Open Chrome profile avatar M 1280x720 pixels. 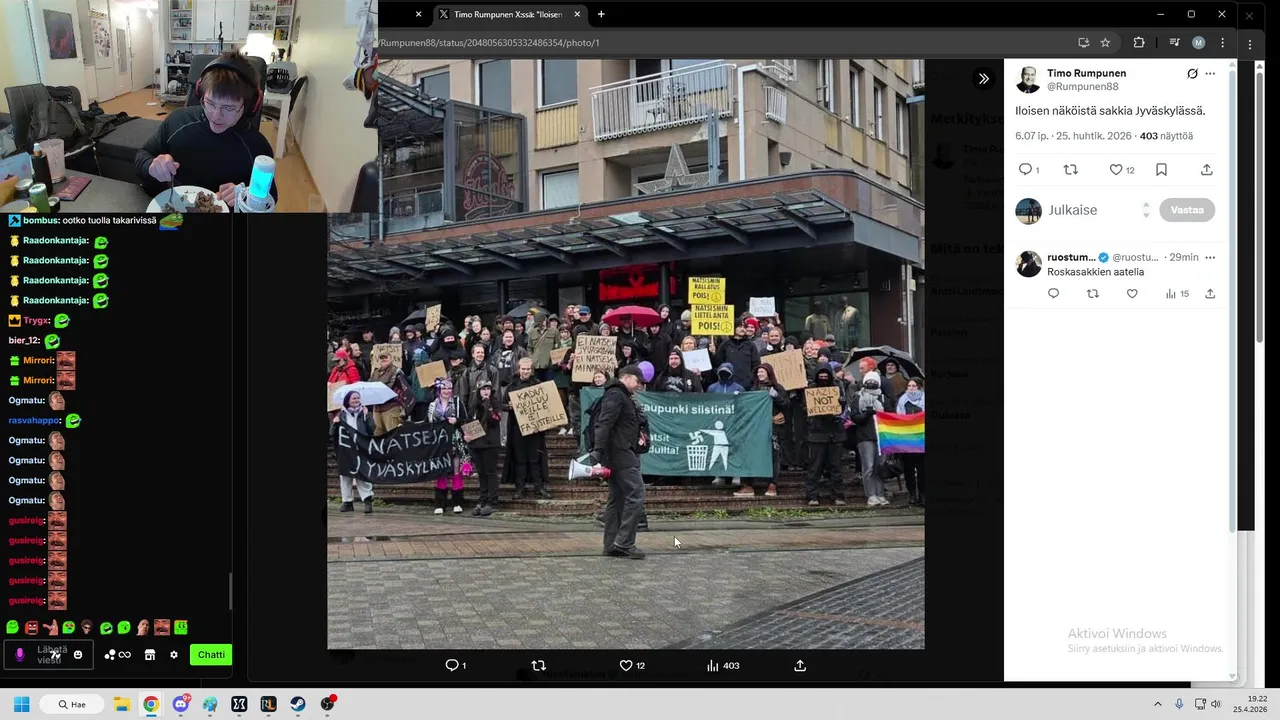1198,43
